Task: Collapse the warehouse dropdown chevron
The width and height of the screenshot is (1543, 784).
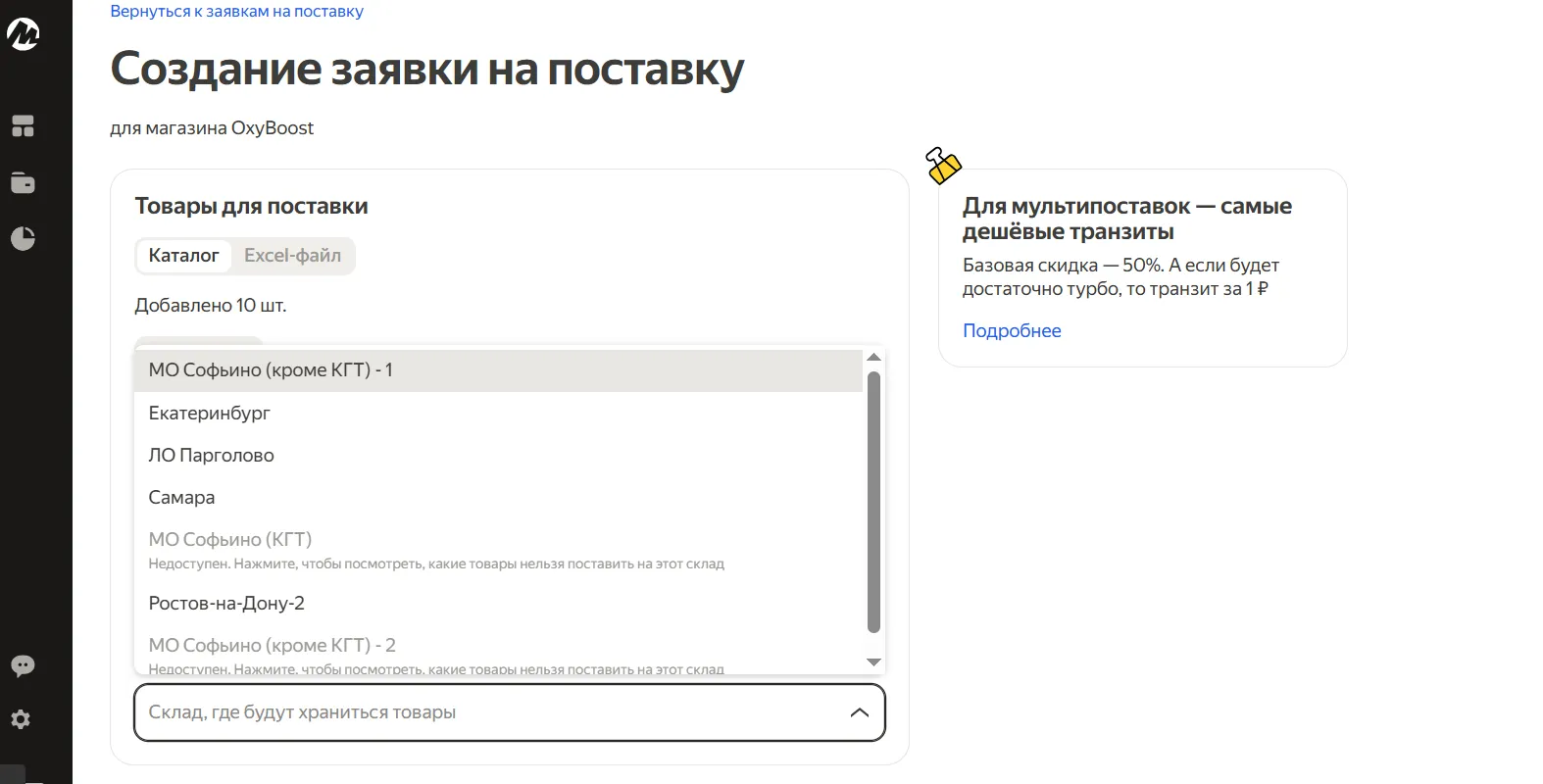Action: tap(859, 712)
